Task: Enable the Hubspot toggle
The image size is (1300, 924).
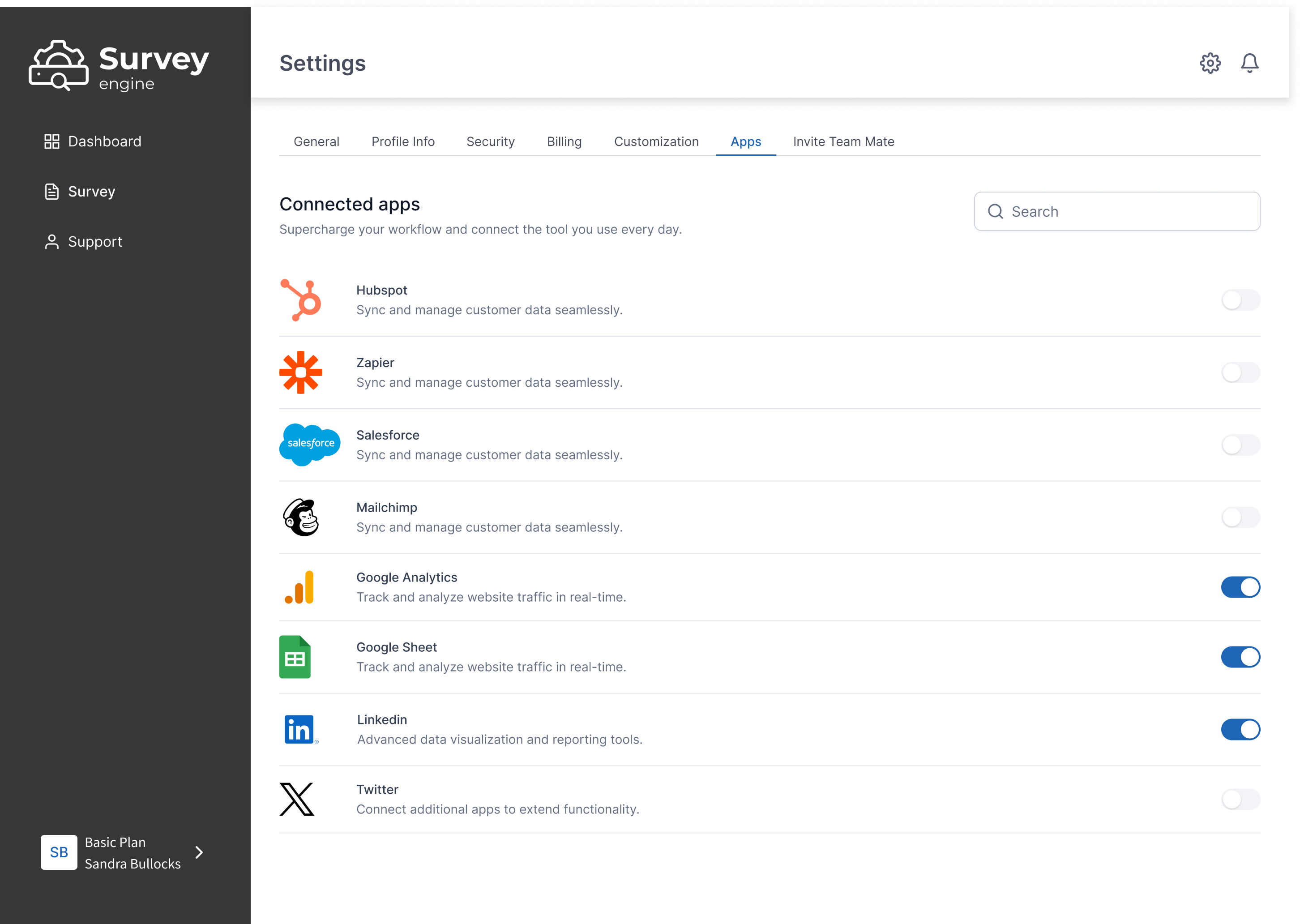Action: coord(1240,300)
